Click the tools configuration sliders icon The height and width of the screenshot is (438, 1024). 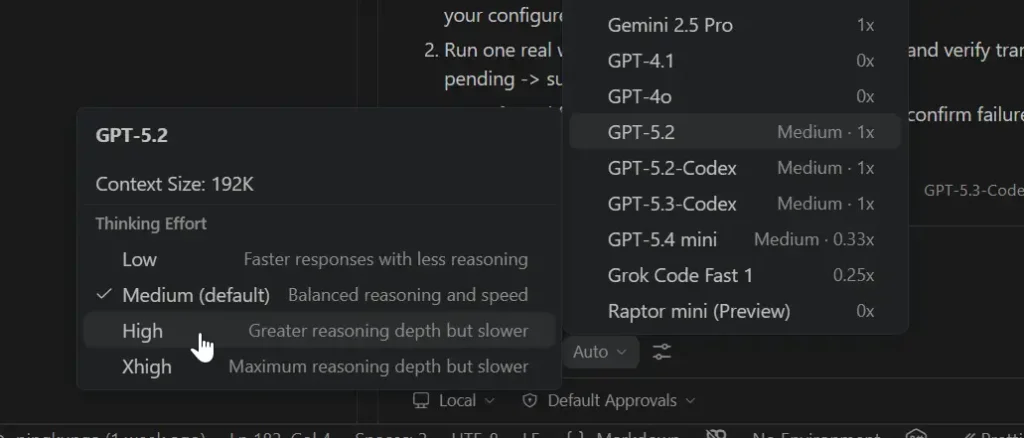[662, 352]
